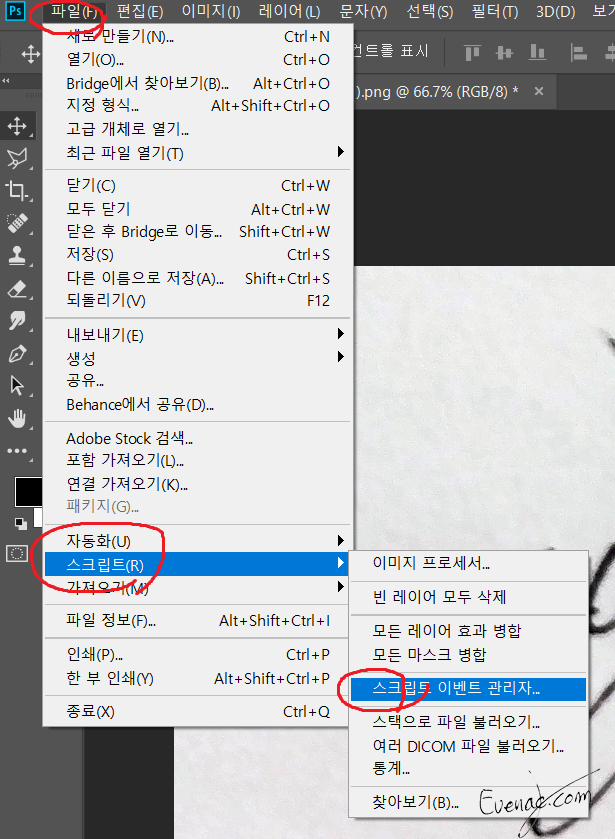The width and height of the screenshot is (615, 839).
Task: Choose 고급 개체로 열기... entry
Action: pyautogui.click(x=198, y=129)
